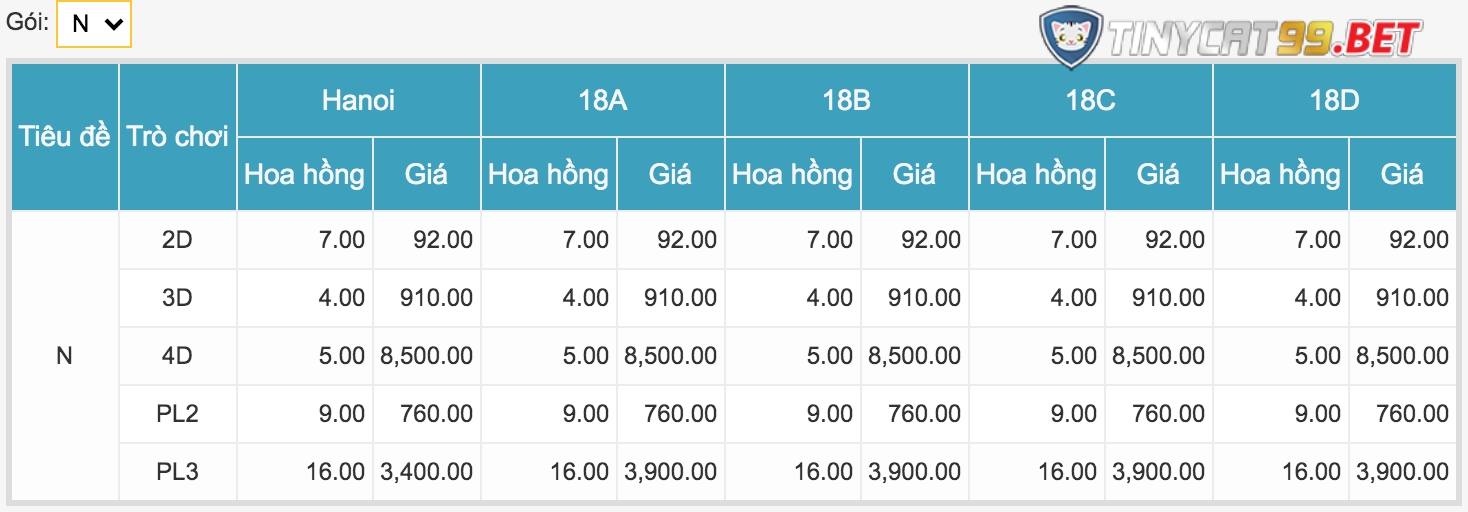Screen dimensions: 1468x512
Task: Select the 18A column header
Action: 602,100
